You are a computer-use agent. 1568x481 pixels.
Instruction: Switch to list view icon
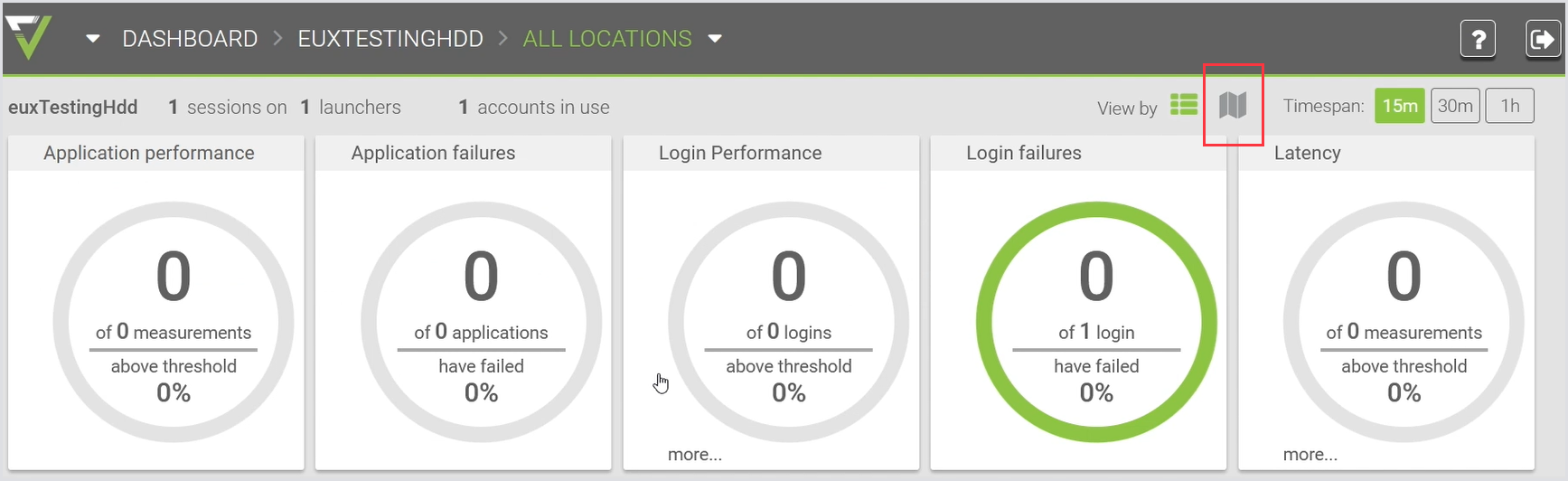1183,106
